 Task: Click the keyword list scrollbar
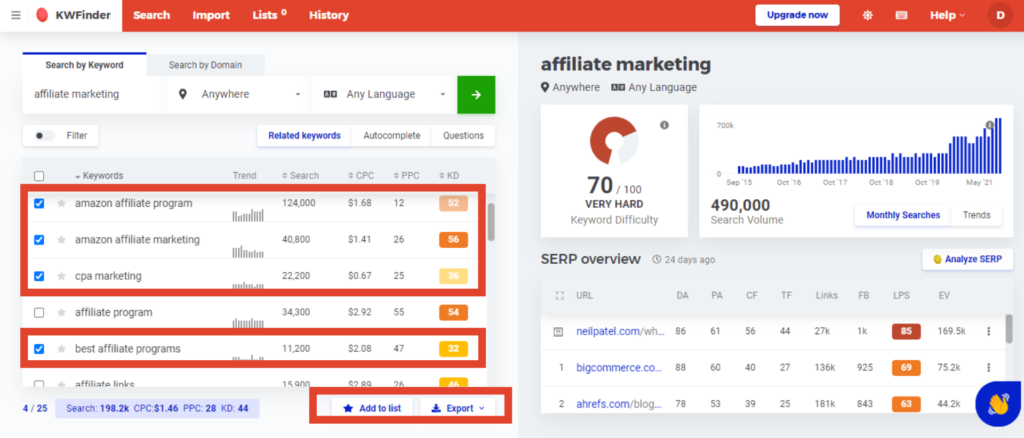491,222
